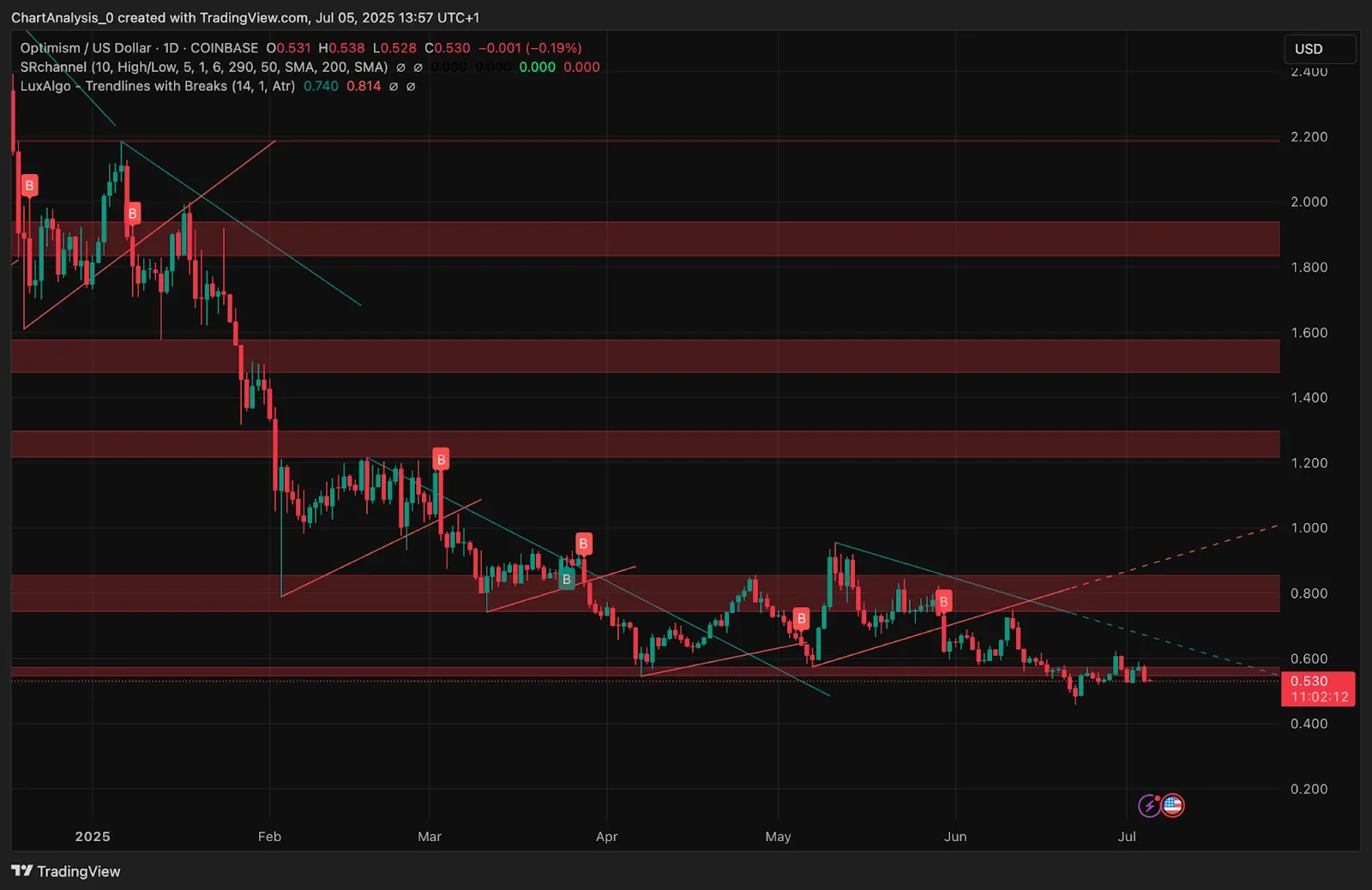
Task: Click the US flag economic events icon
Action: point(1171,804)
